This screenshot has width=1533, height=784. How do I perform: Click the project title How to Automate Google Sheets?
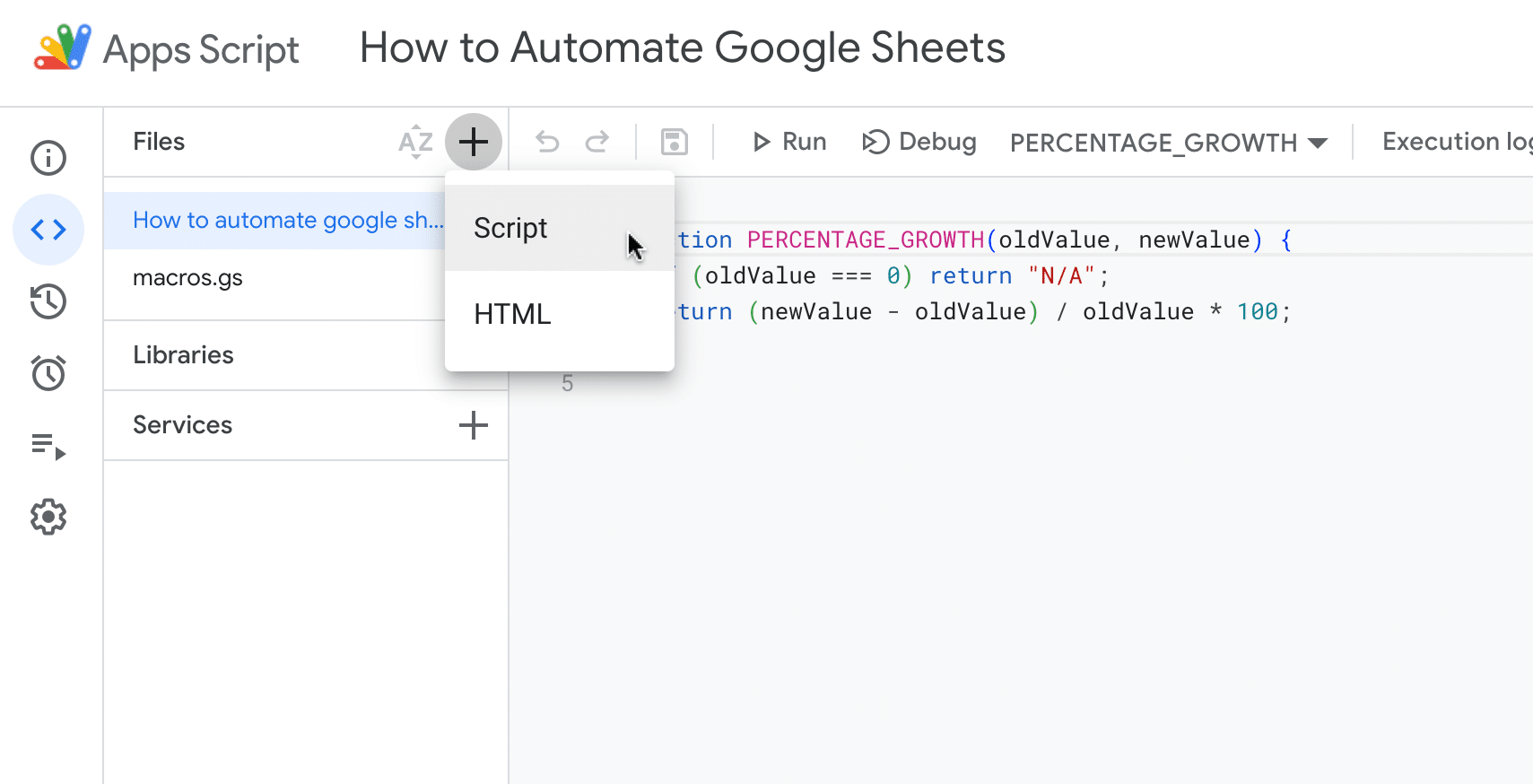[x=683, y=48]
